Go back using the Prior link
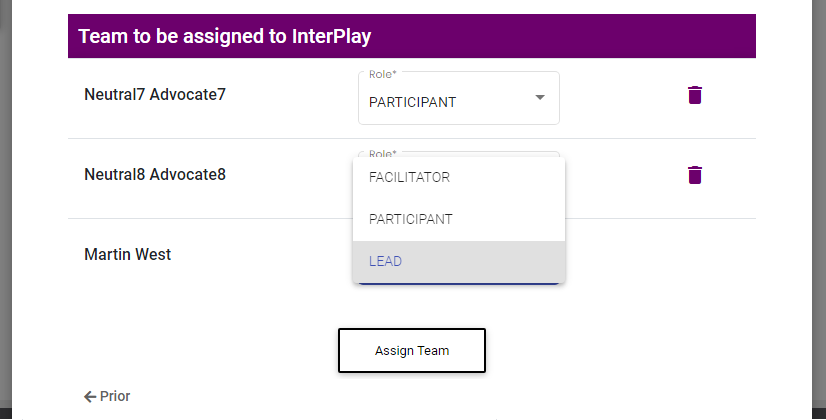 [107, 396]
